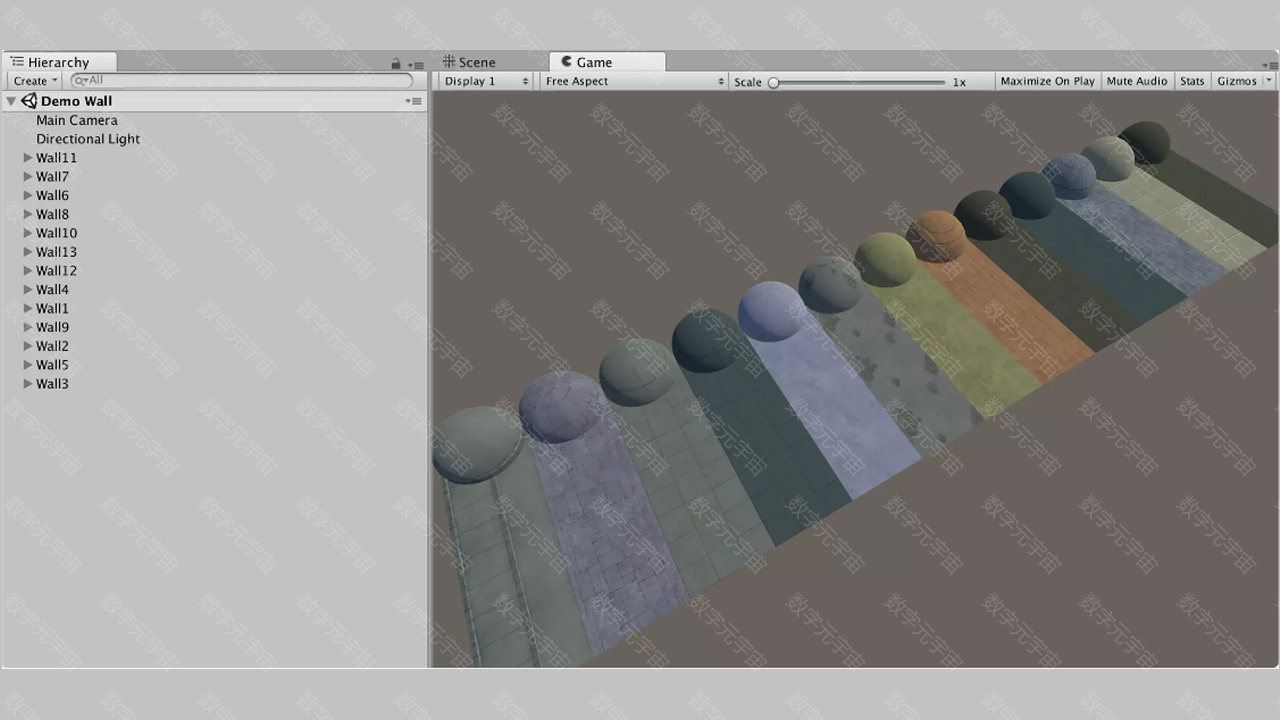Open the Gizmos dropdown arrow
The width and height of the screenshot is (1280, 720).
click(x=1269, y=81)
